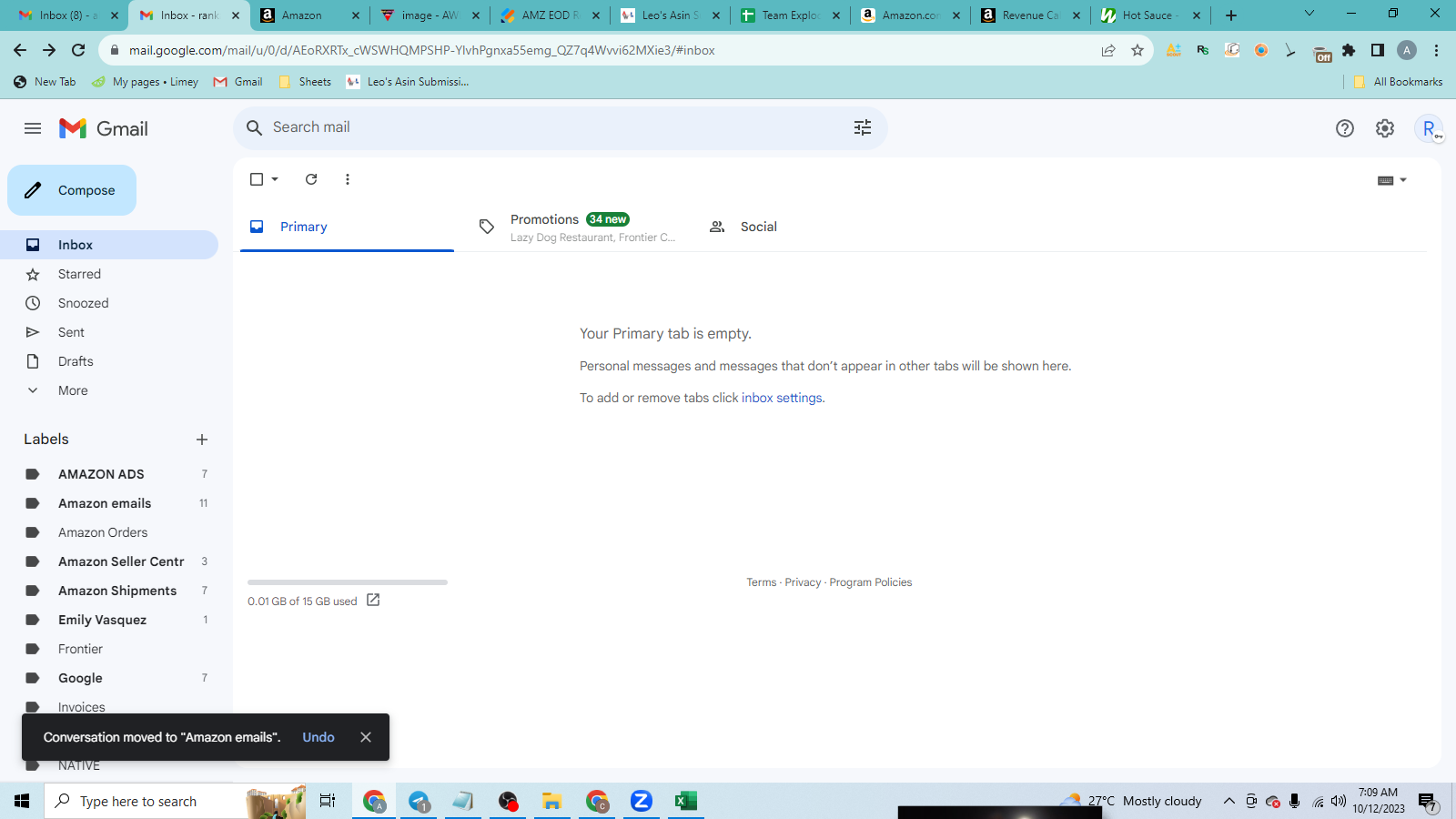Open the Drafts folder
The height and width of the screenshot is (819, 1456).
109,361
